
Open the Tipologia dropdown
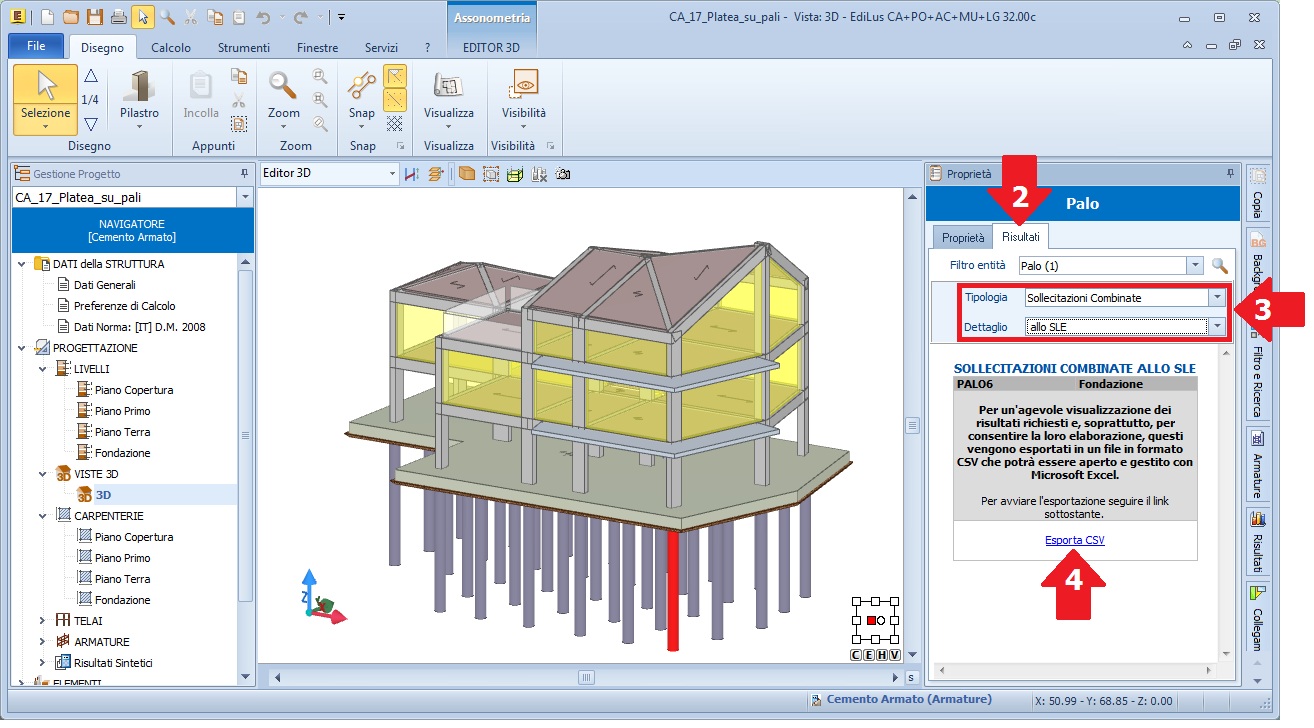click(x=1216, y=298)
